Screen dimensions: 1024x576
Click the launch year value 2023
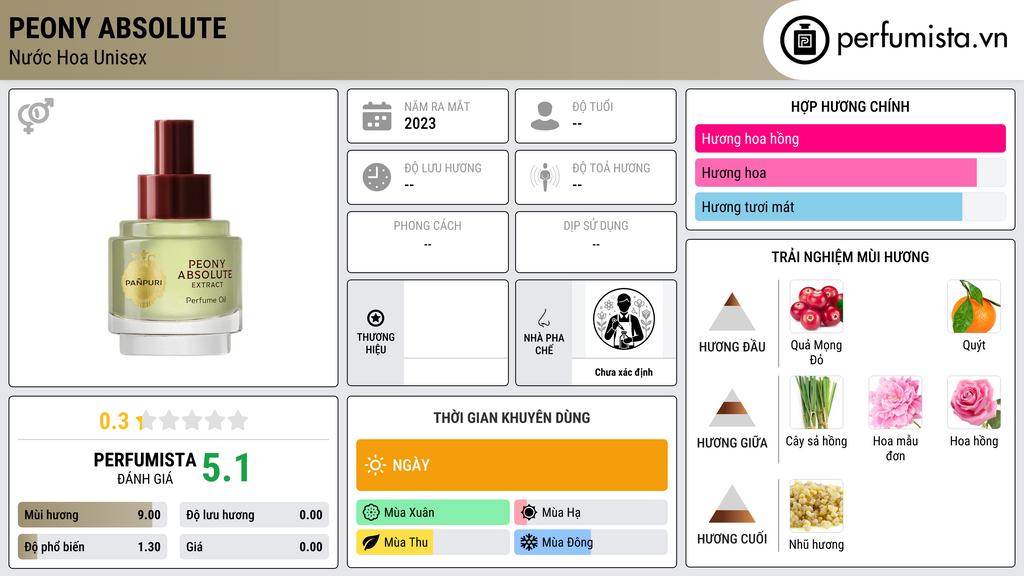420,123
